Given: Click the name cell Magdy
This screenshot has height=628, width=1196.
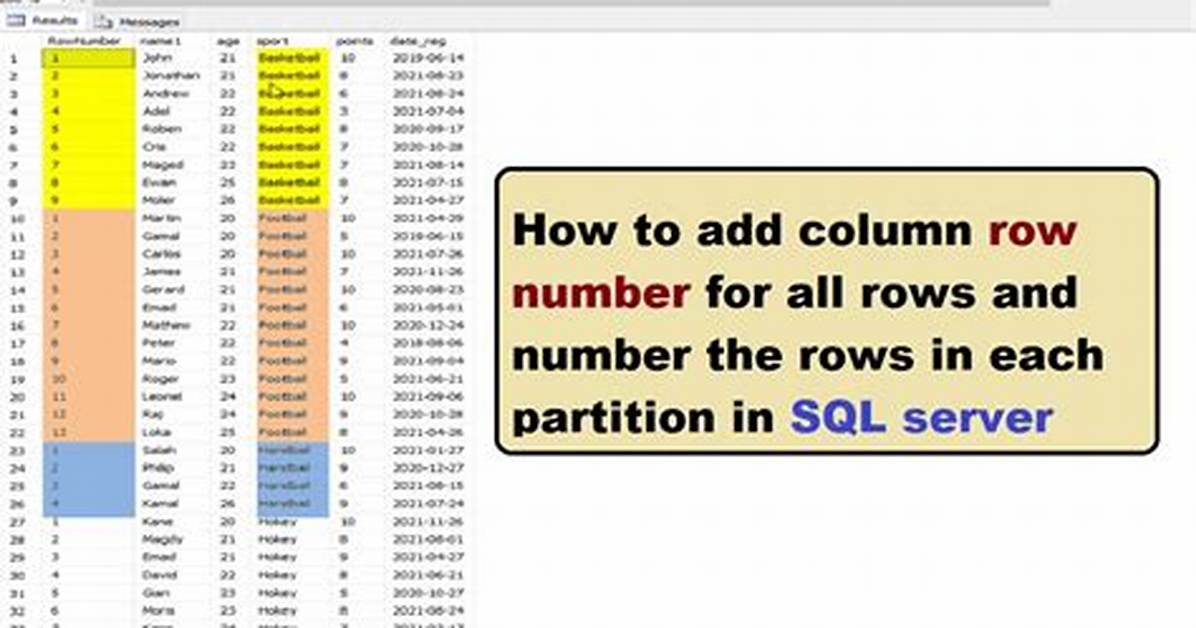Looking at the screenshot, I should (x=163, y=539).
